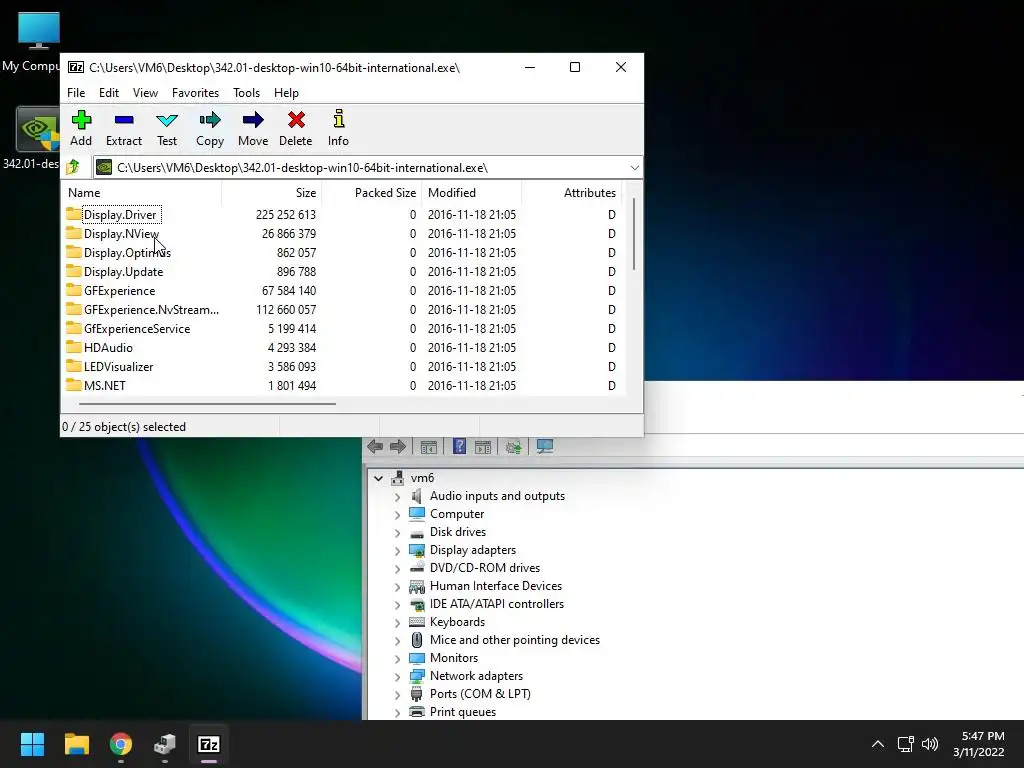Click the Add toolbar icon in 7-Zip
Image resolution: width=1024 pixels, height=768 pixels.
click(81, 128)
